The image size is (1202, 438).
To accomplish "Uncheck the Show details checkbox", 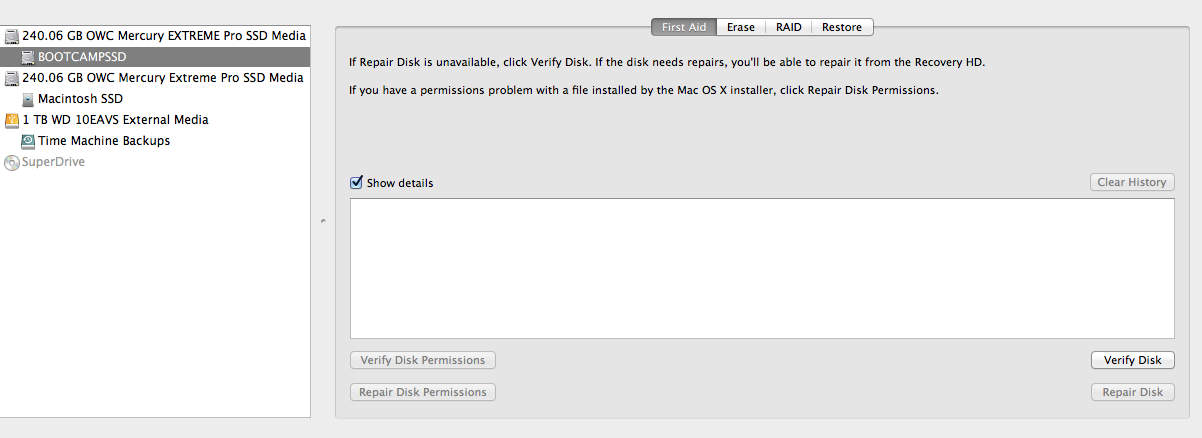I will click(x=356, y=183).
